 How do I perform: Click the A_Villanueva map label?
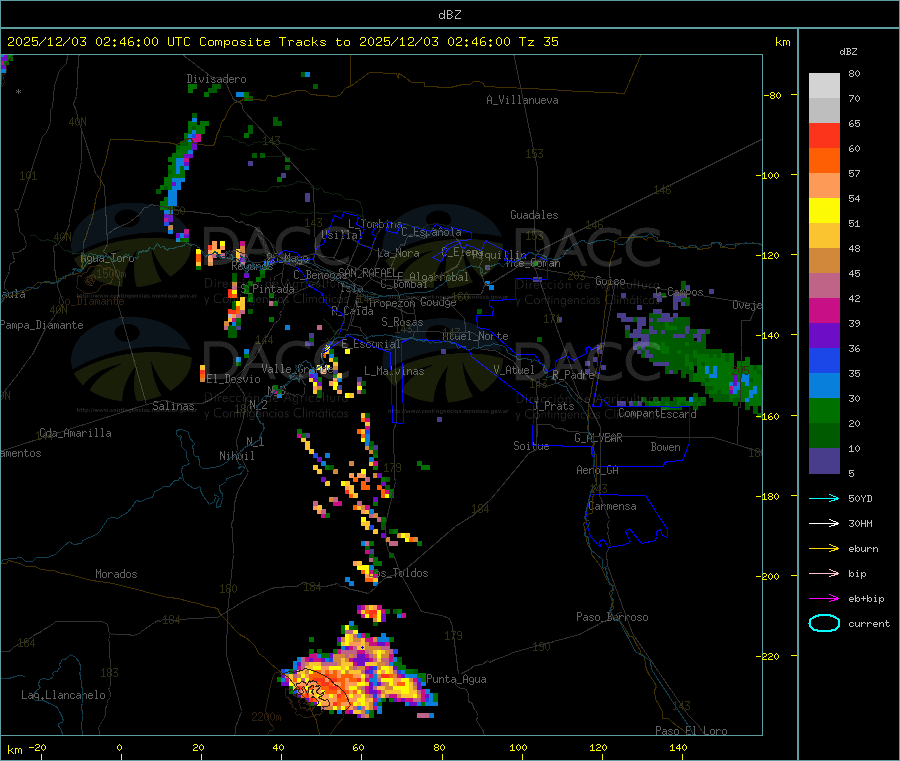pos(522,100)
